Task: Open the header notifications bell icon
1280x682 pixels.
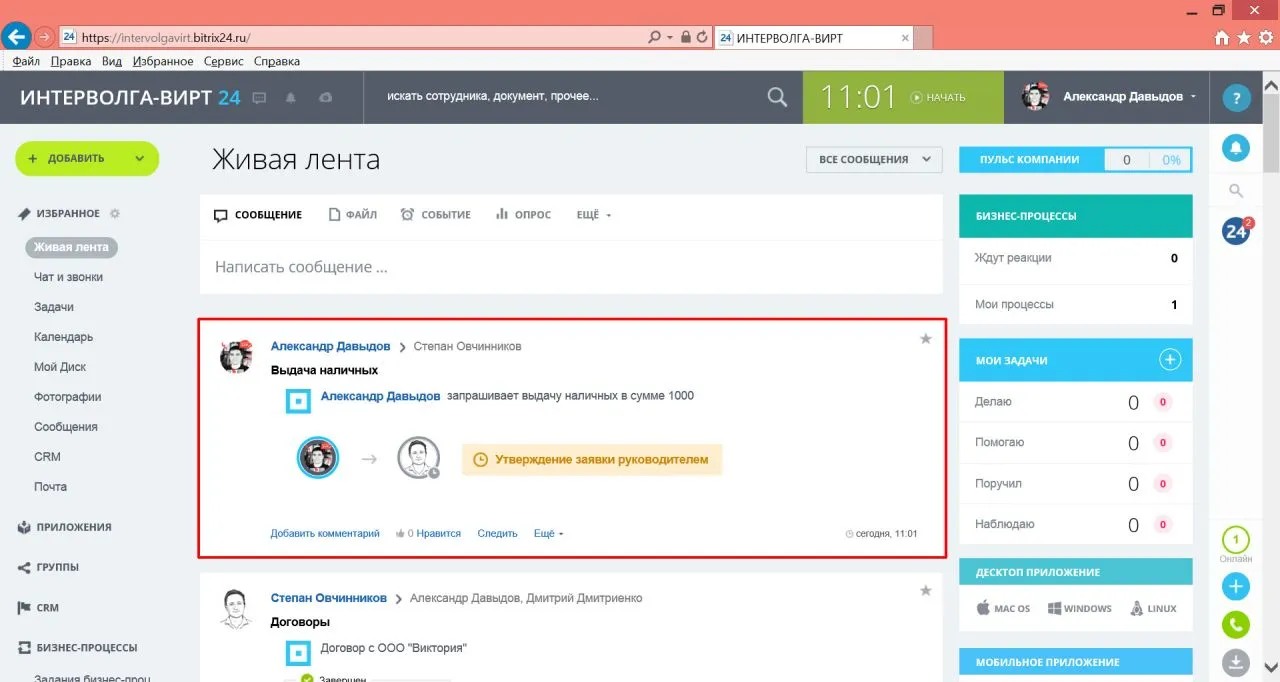Action: point(291,98)
